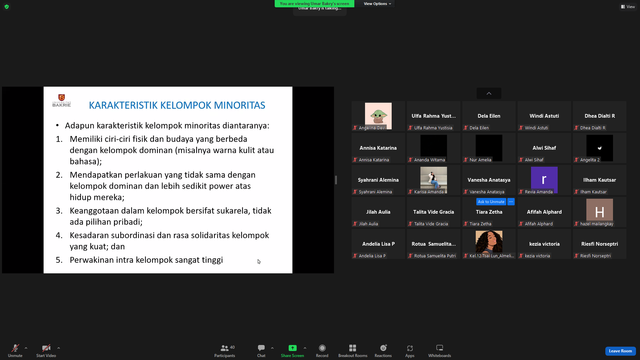Select Nur Amelia's black video tile
The height and width of the screenshot is (360, 640).
click(489, 148)
